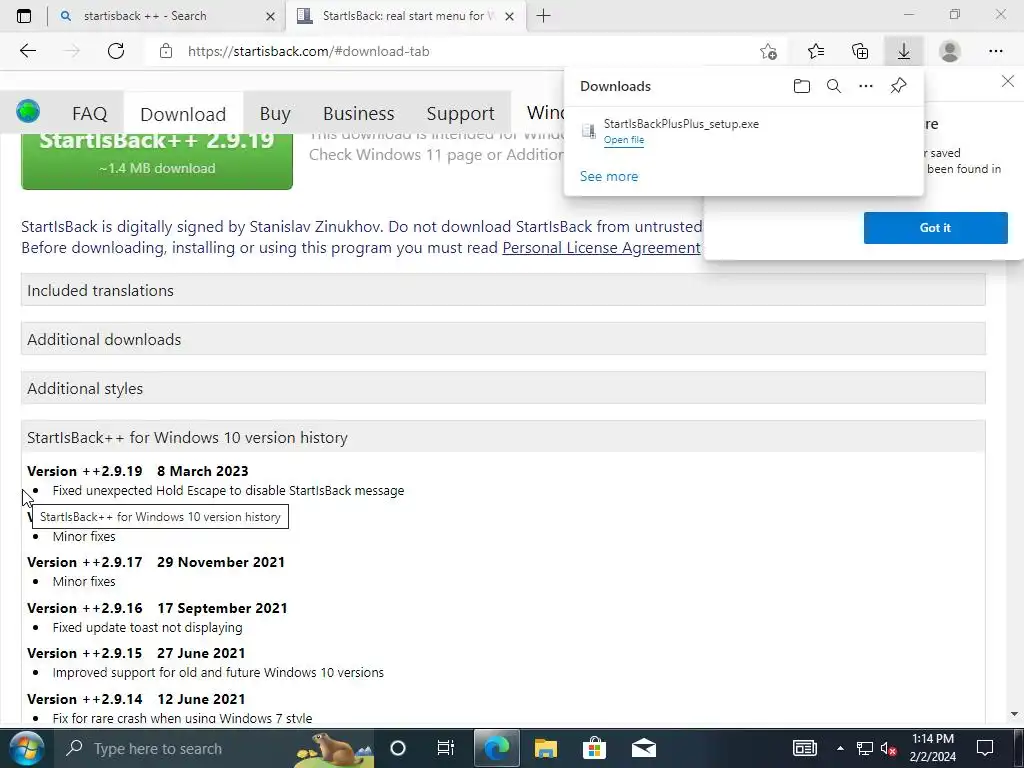Open the Windows Start orb
The height and width of the screenshot is (768, 1024).
coord(26,748)
